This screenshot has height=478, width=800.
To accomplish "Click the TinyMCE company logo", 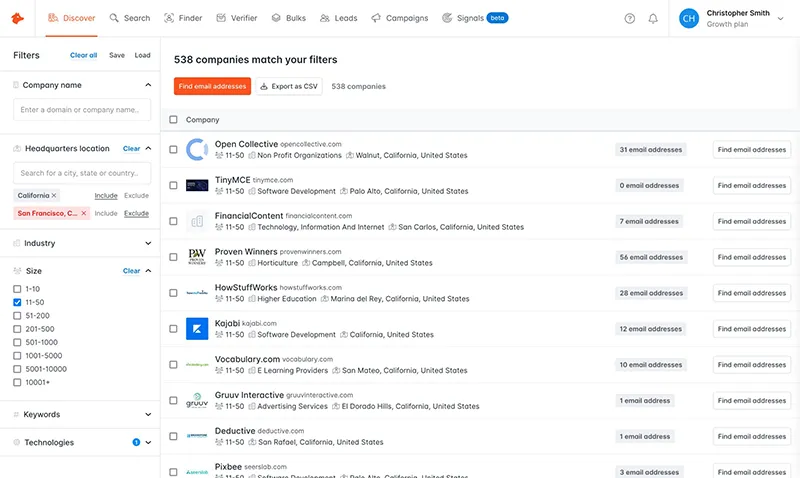I will click(197, 185).
